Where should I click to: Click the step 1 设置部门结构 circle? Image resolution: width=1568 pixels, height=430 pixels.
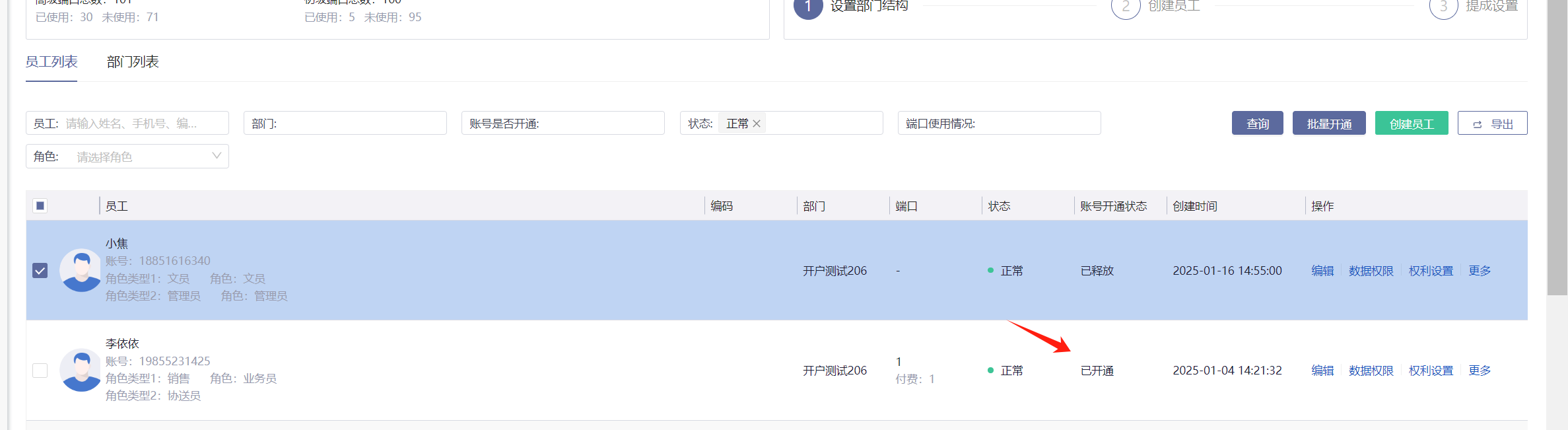click(x=807, y=7)
